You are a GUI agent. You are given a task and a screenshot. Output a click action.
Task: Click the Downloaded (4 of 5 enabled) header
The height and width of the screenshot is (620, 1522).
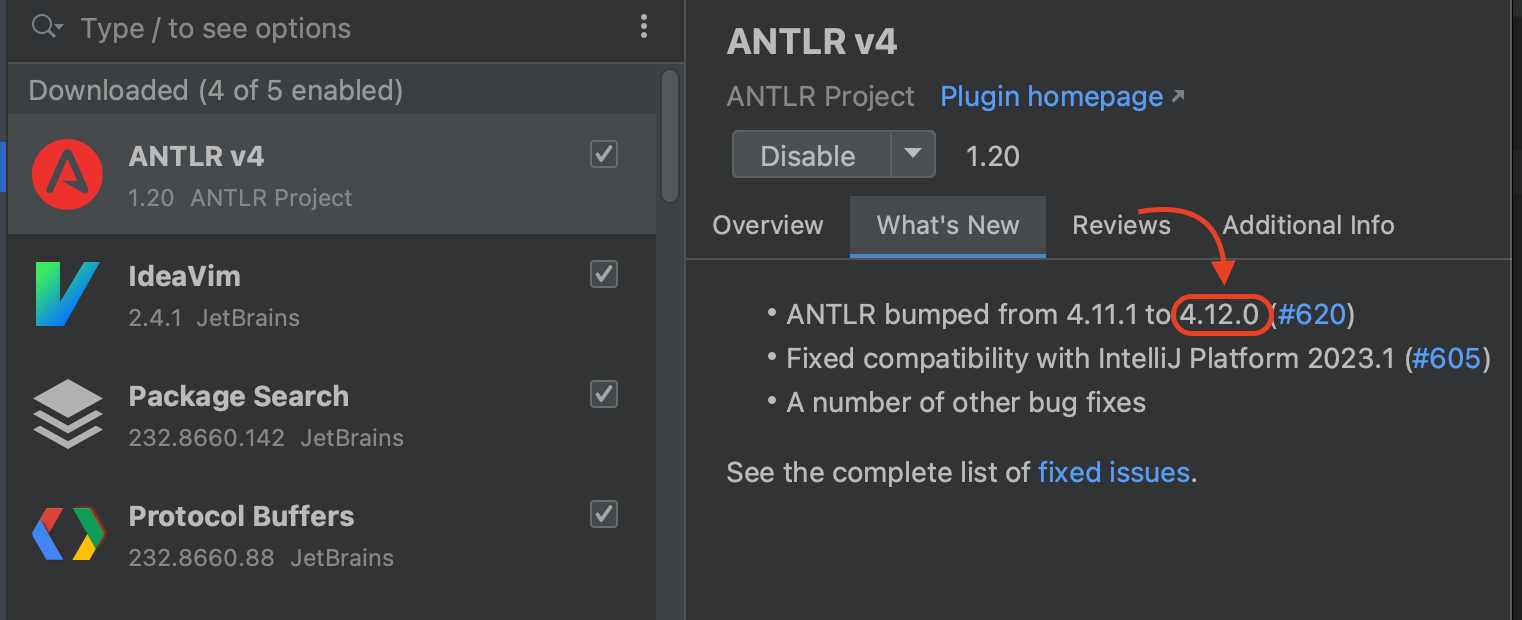pyautogui.click(x=216, y=91)
